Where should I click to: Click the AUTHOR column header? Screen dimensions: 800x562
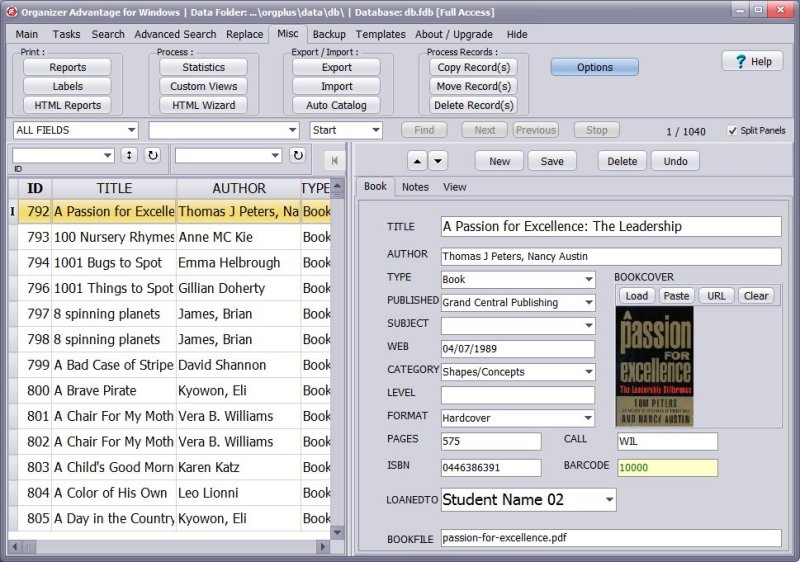click(x=239, y=188)
